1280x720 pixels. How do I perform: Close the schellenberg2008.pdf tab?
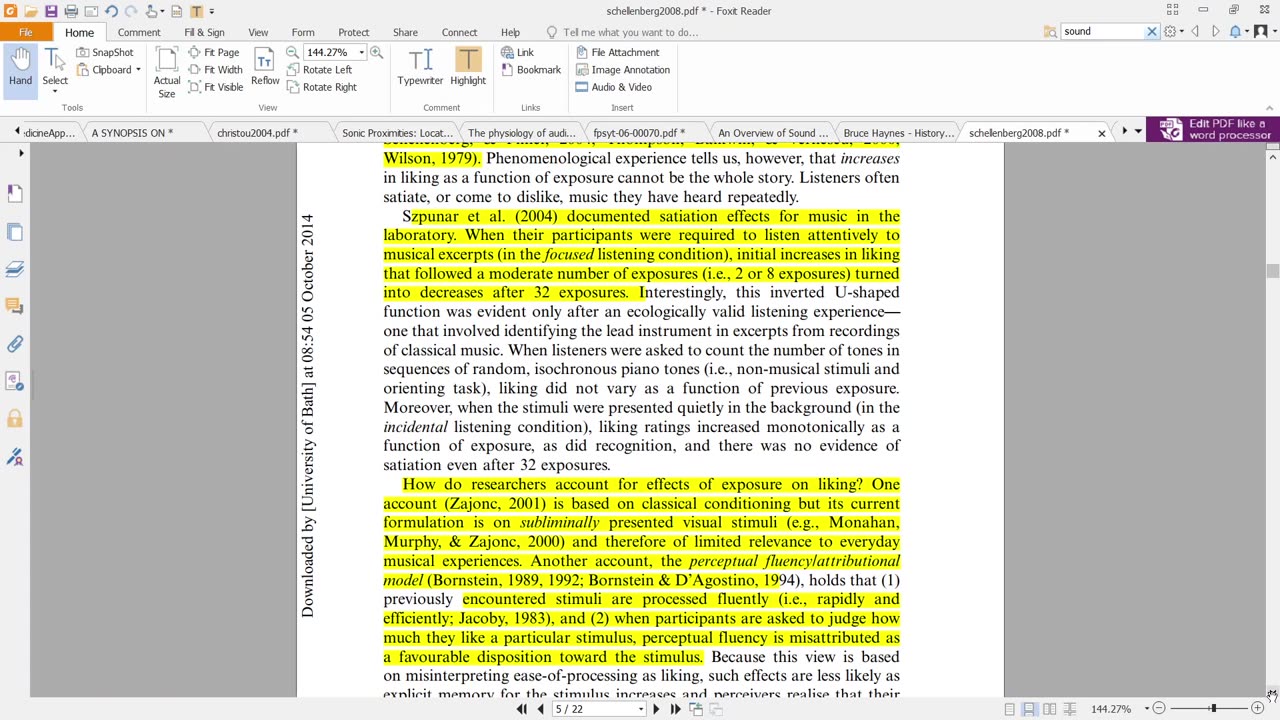(1101, 133)
